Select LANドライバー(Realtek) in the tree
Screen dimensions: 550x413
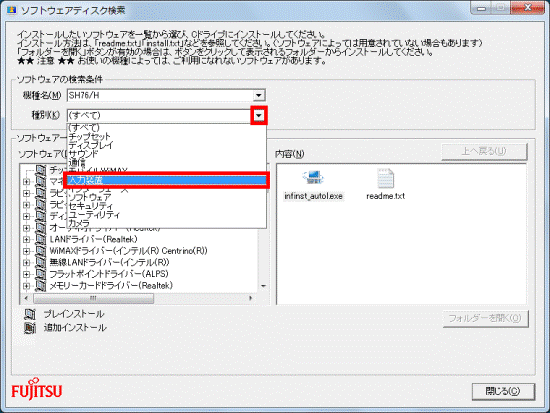93,239
